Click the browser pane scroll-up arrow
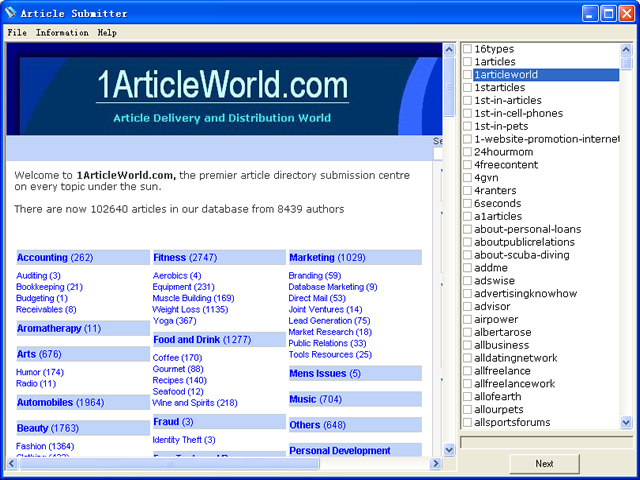This screenshot has width=640, height=480. click(x=449, y=50)
